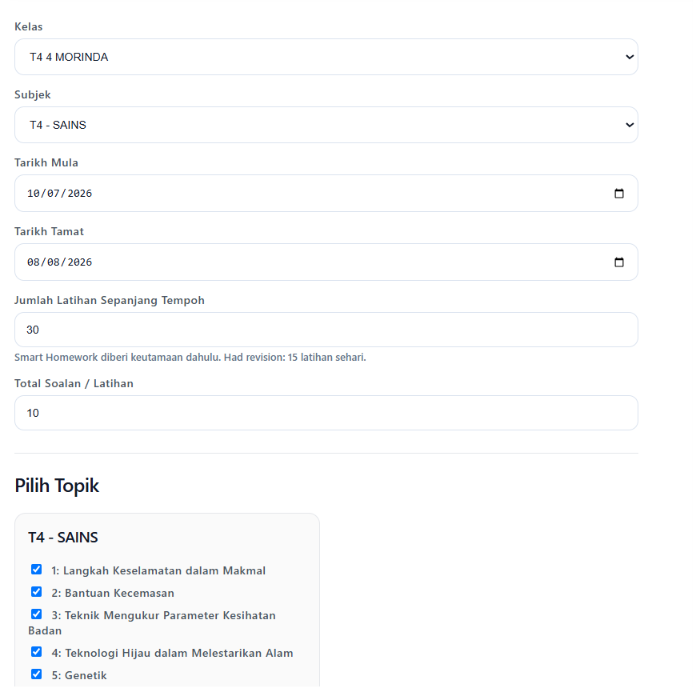Screen dimensions: 693x687
Task: Click the Tarikh Tamat date text 08/08/2026
Action: [60, 263]
